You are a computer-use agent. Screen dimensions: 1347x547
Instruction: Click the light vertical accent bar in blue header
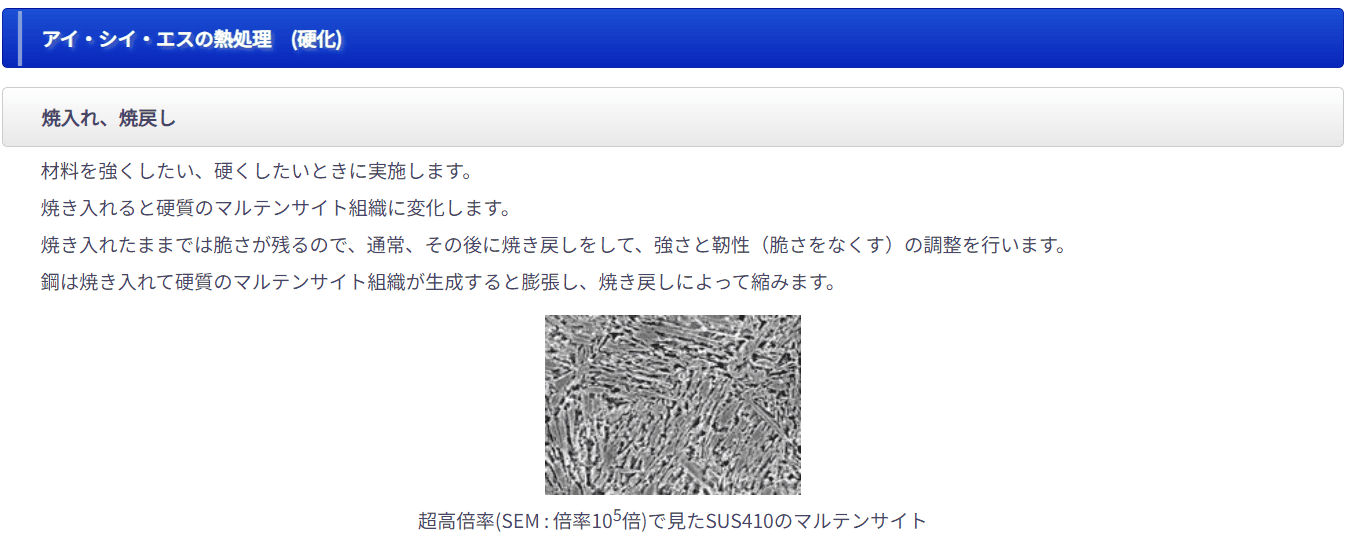tap(20, 39)
